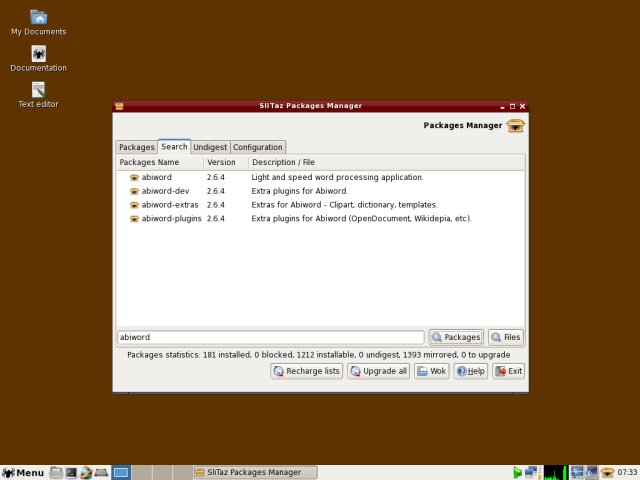The width and height of the screenshot is (640, 480).
Task: Click 'Light and speed word processing application.' description
Action: pyautogui.click(x=337, y=178)
